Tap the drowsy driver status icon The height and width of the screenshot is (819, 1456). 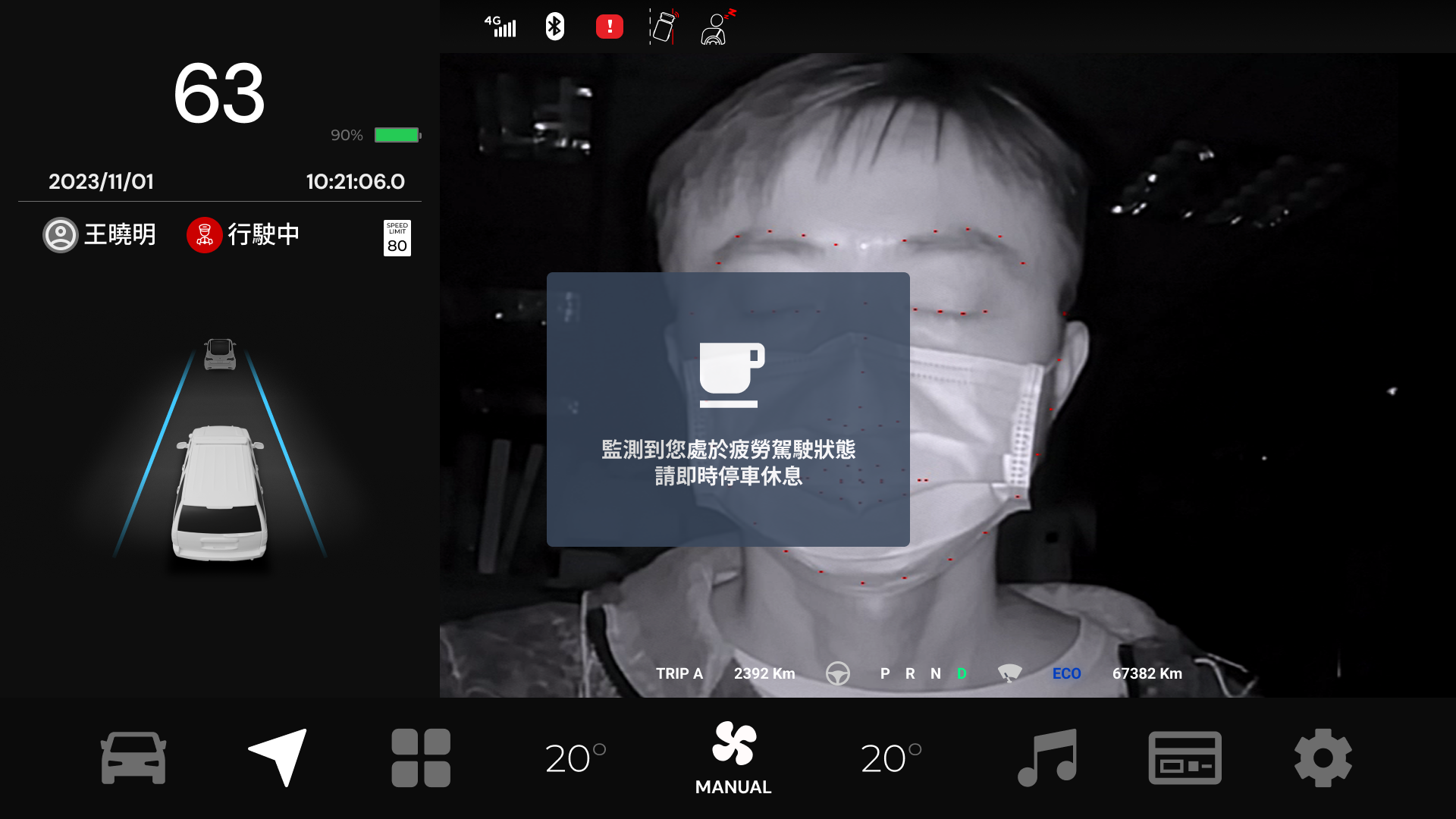717,27
